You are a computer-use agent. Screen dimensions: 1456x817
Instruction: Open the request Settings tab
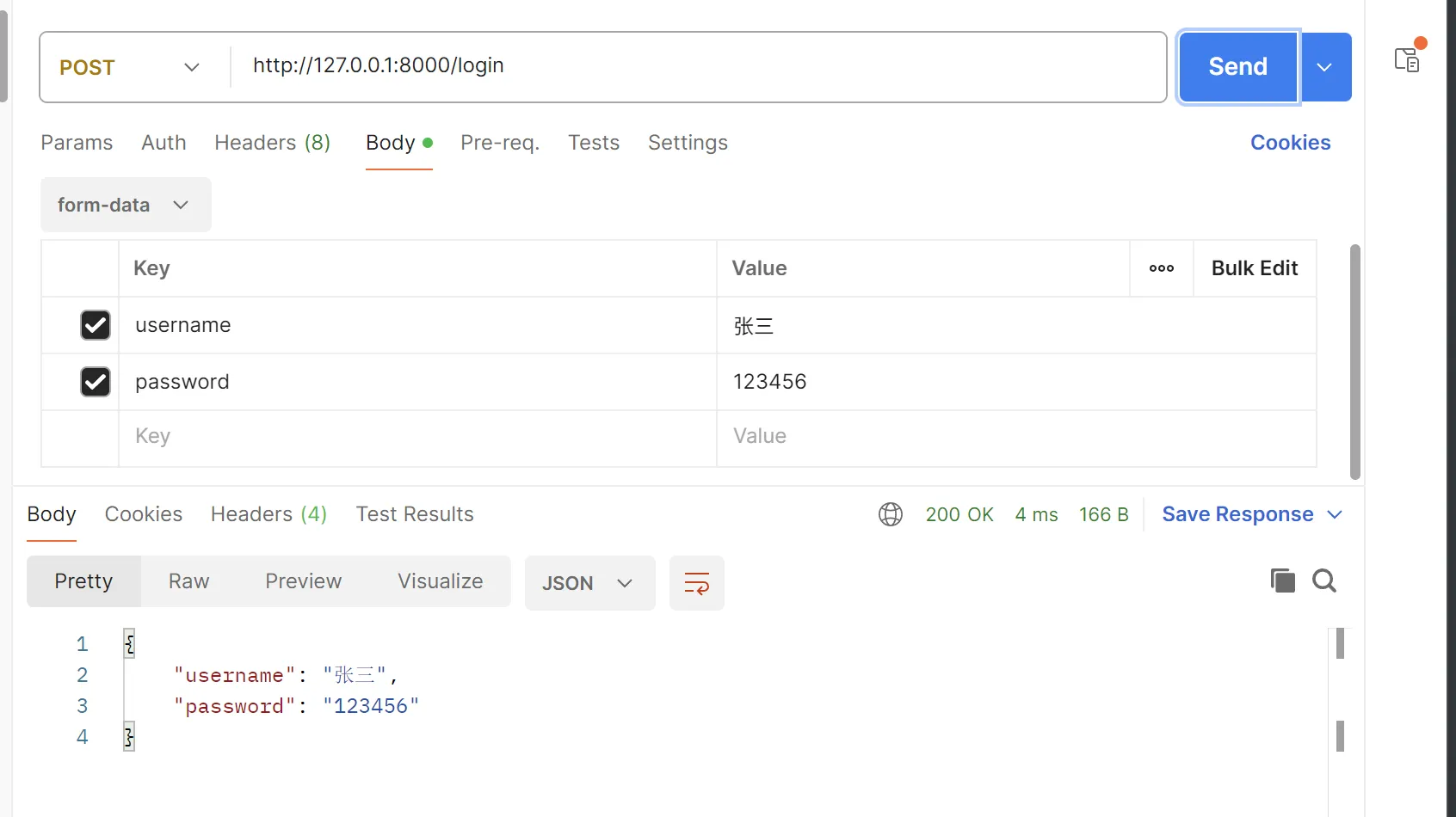pyautogui.click(x=688, y=143)
